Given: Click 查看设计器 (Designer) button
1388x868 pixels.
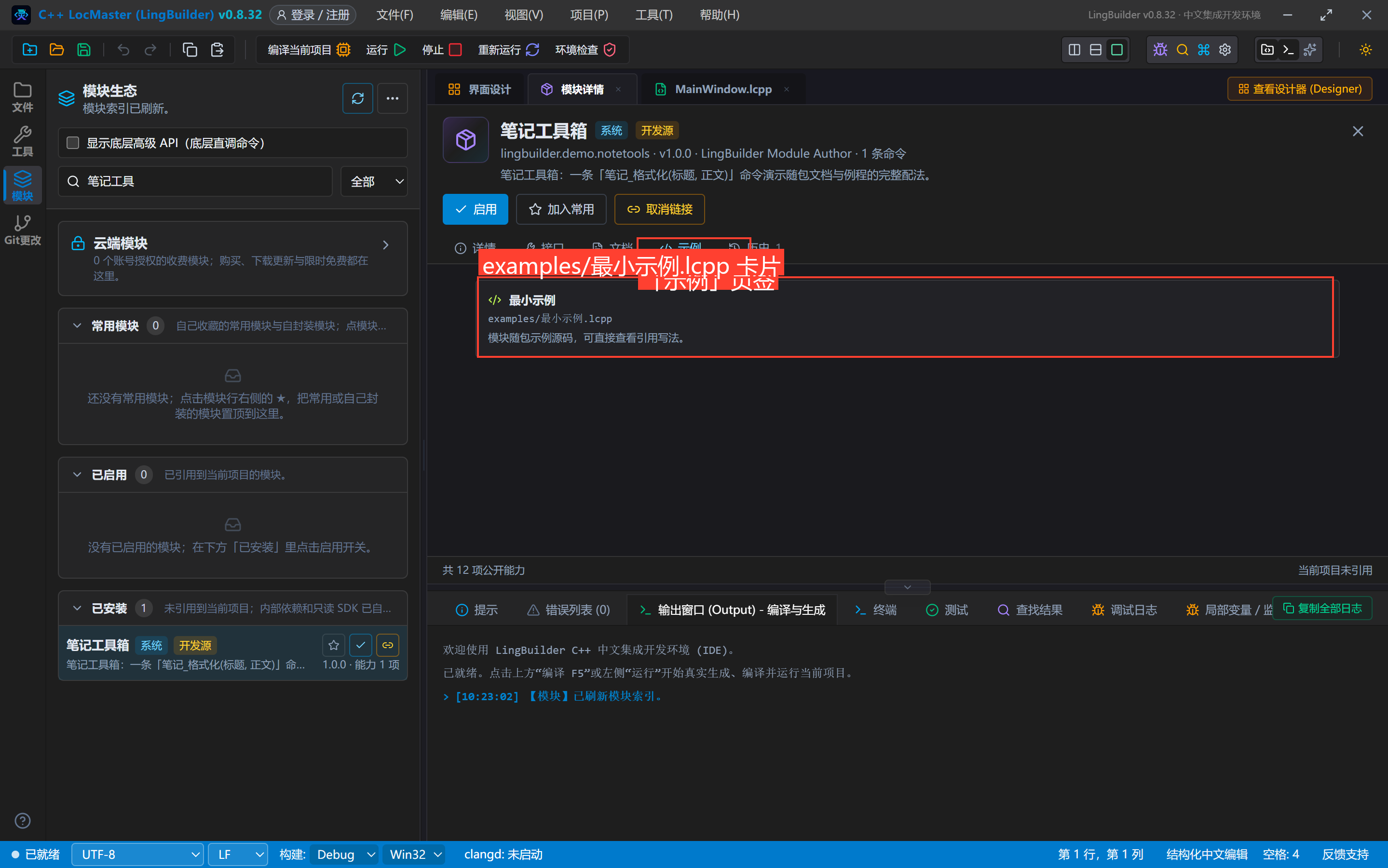Looking at the screenshot, I should point(1300,89).
